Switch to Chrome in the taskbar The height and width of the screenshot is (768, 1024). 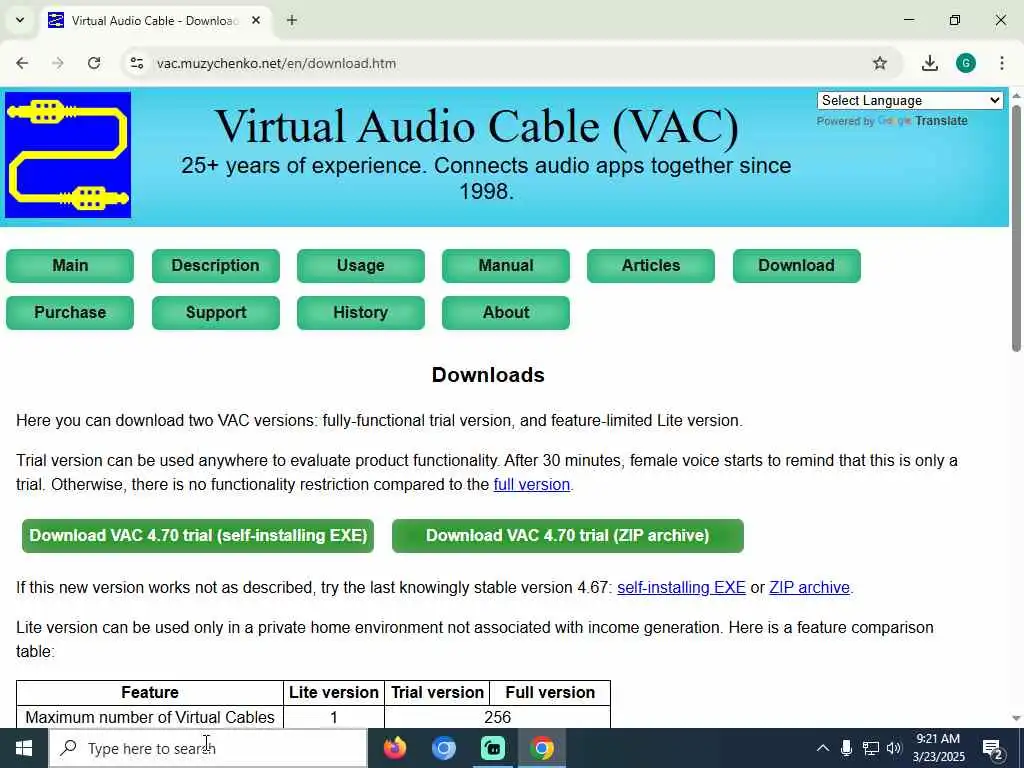click(x=542, y=748)
